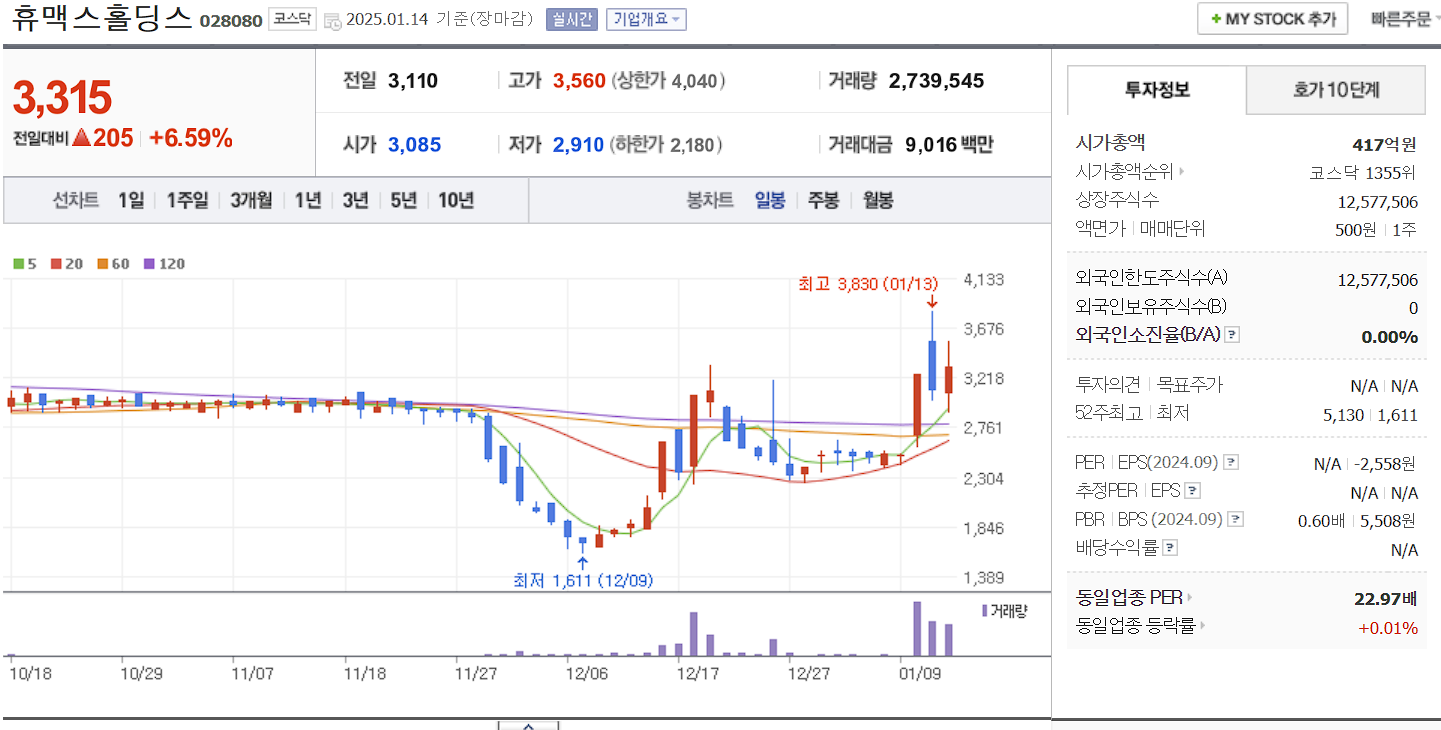Screen dimensions: 1441x730
Task: Toggle the 실시간 button
Action: pos(570,18)
